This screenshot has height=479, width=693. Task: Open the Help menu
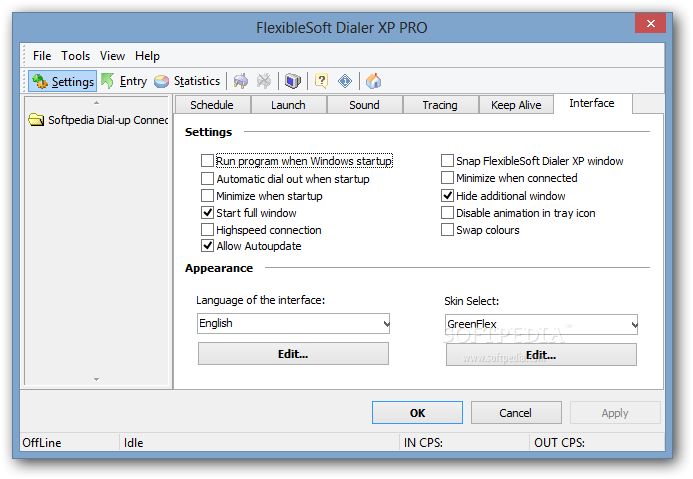click(147, 56)
